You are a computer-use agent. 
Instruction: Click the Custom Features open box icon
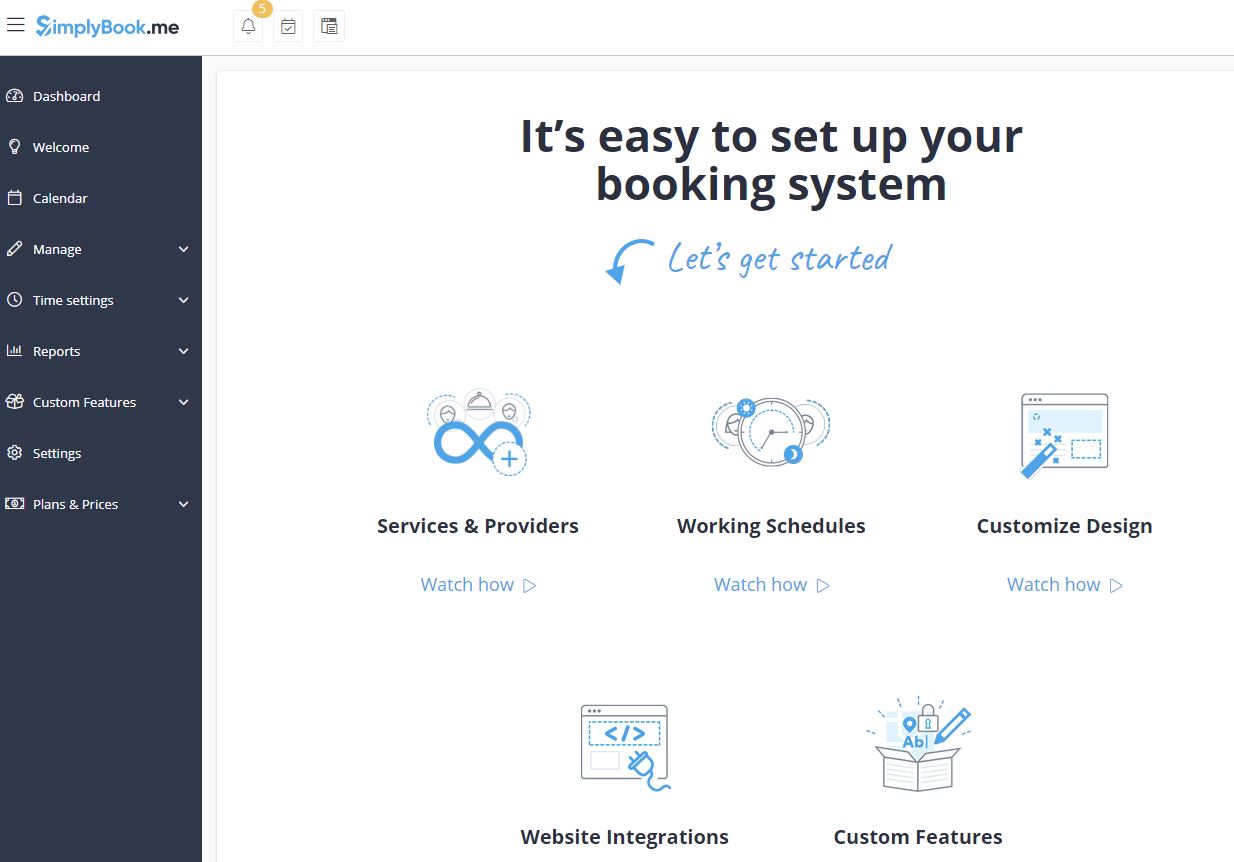(x=918, y=745)
